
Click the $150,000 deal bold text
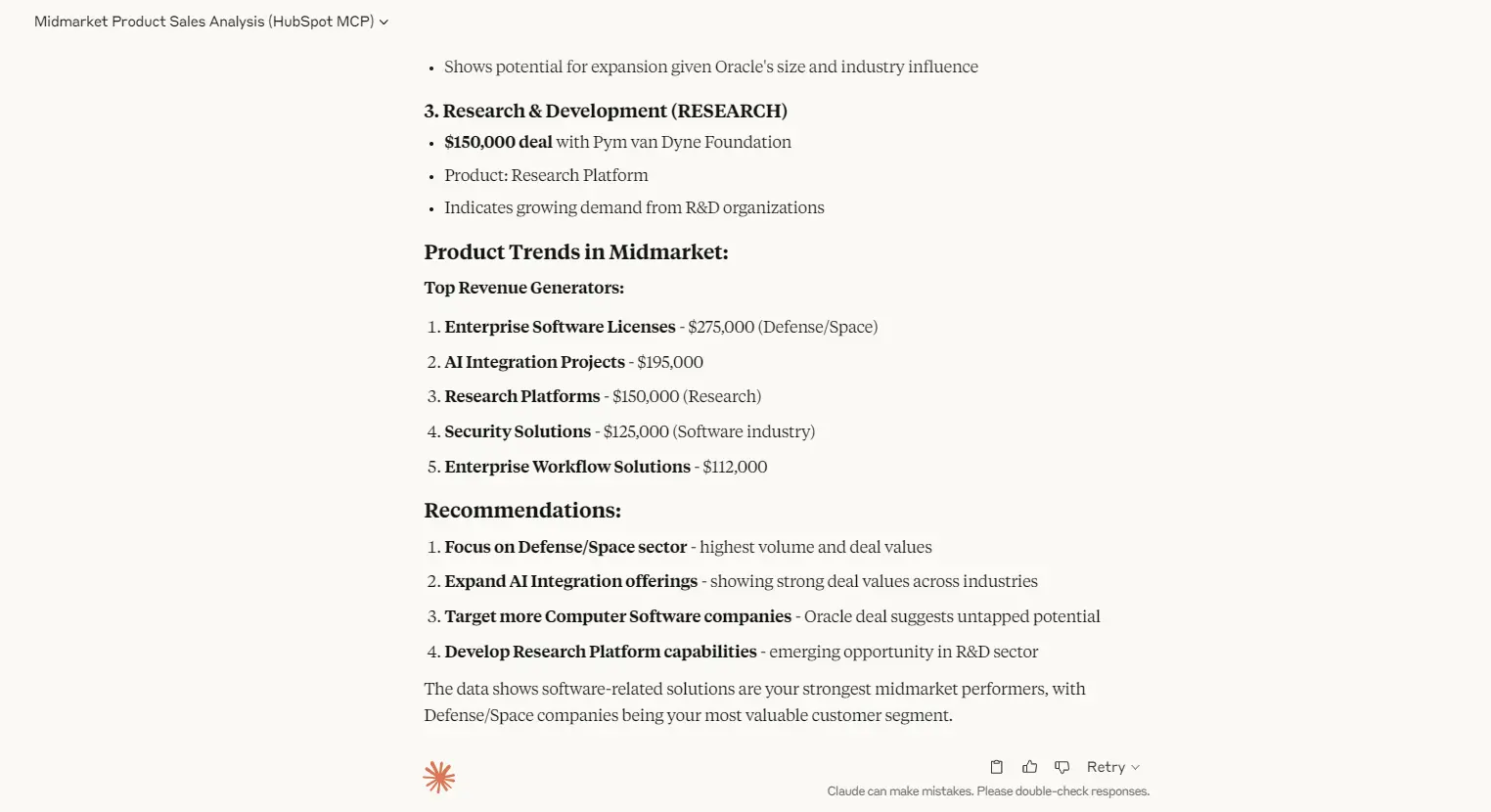click(x=498, y=141)
